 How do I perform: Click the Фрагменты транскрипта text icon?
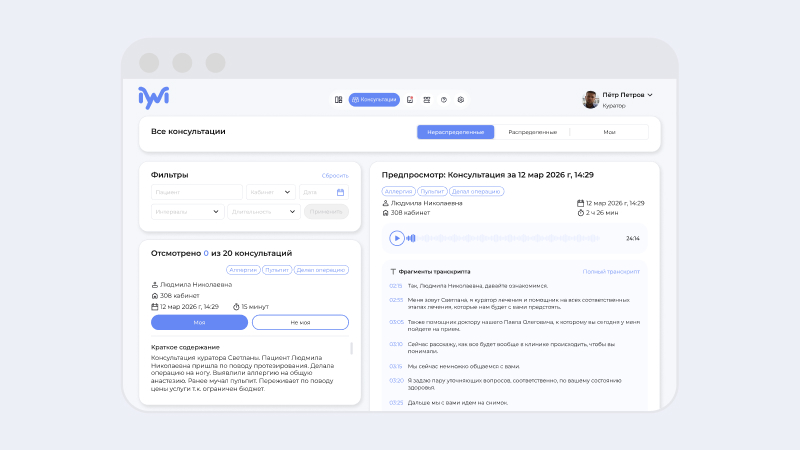[x=393, y=272]
